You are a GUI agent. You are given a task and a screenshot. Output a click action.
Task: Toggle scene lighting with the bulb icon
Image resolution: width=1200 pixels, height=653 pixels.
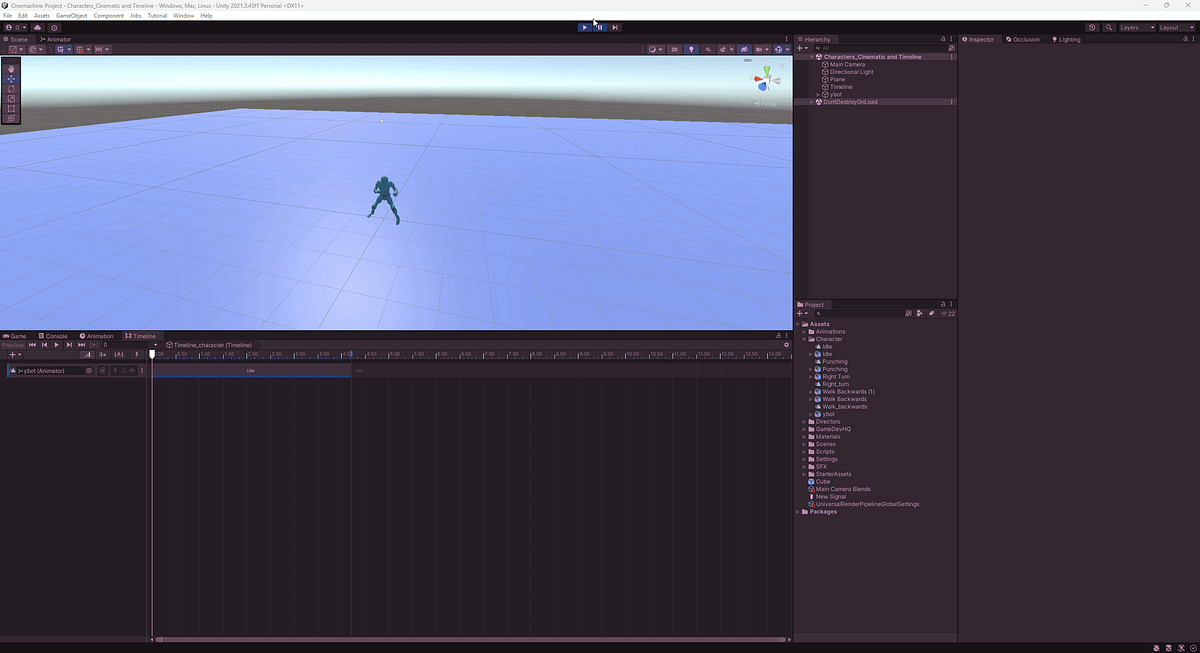click(x=691, y=49)
